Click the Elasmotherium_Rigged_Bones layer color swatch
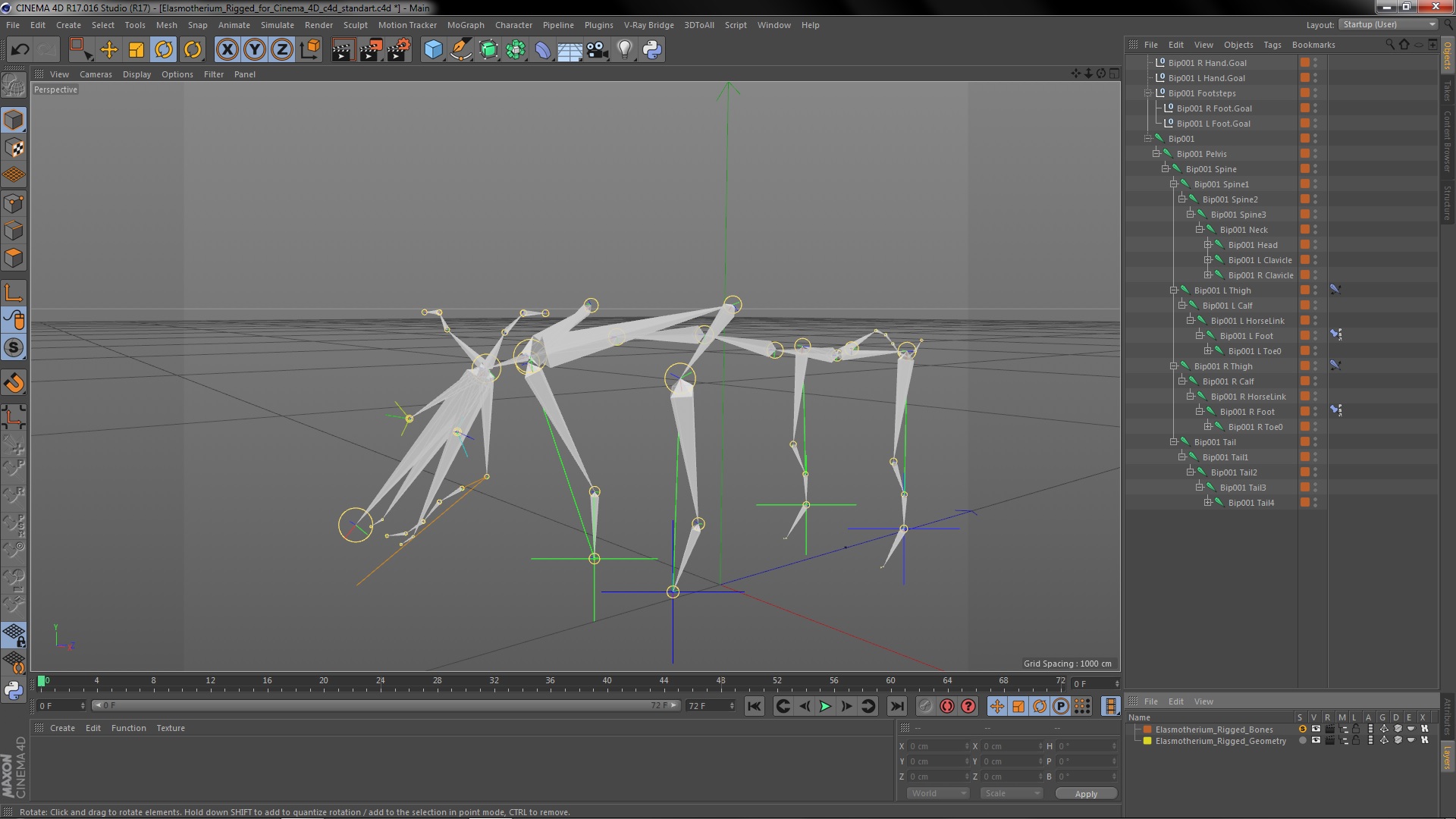 (x=1147, y=730)
